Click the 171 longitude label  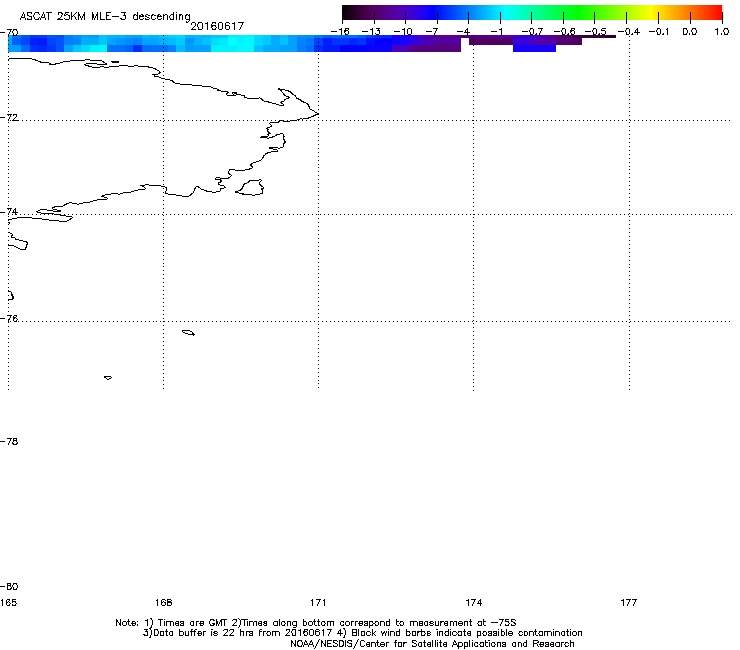(318, 602)
